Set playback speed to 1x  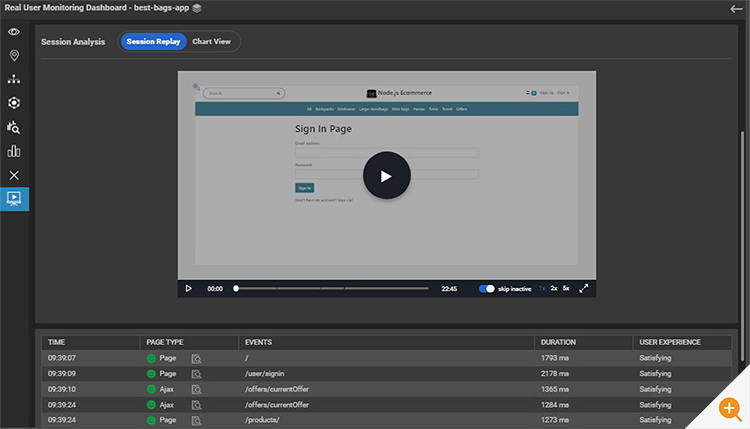point(542,288)
